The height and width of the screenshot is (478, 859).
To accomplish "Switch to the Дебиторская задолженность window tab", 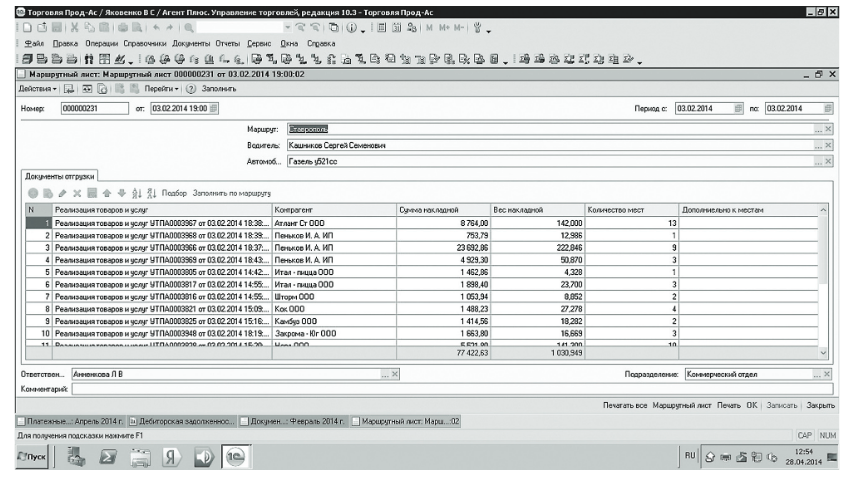I will 182,422.
